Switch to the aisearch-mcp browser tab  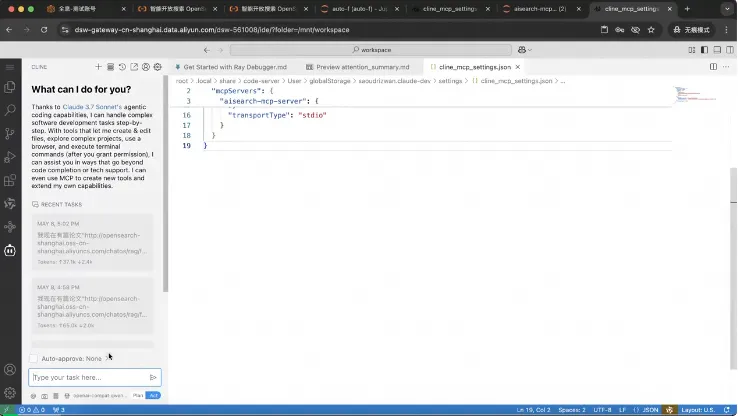click(x=540, y=9)
